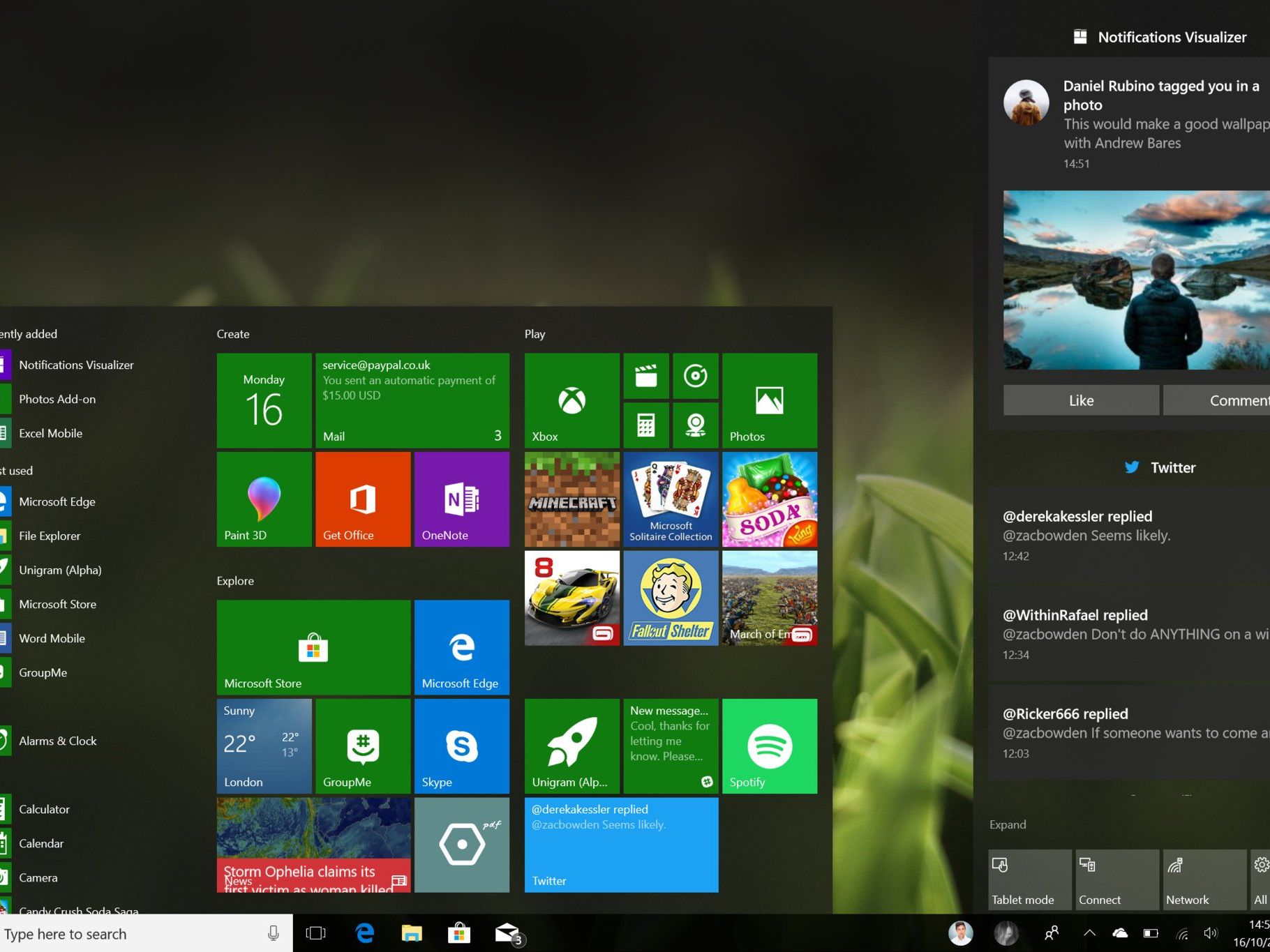Click the Play group heading
Image resolution: width=1270 pixels, height=952 pixels.
point(535,334)
